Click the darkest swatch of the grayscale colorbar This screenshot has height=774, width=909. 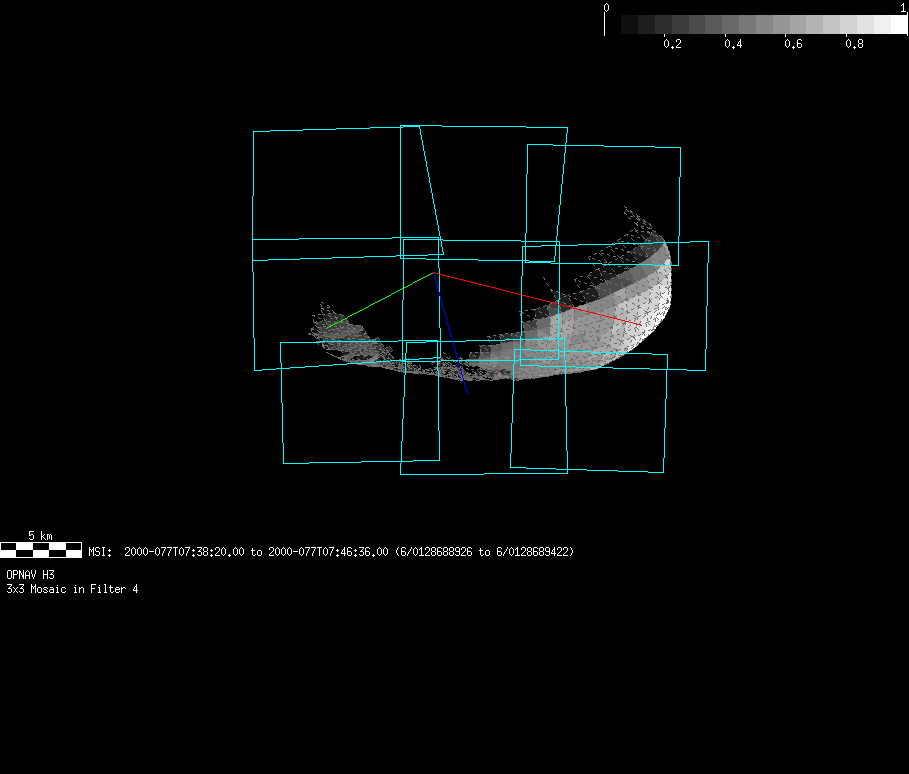coord(629,25)
